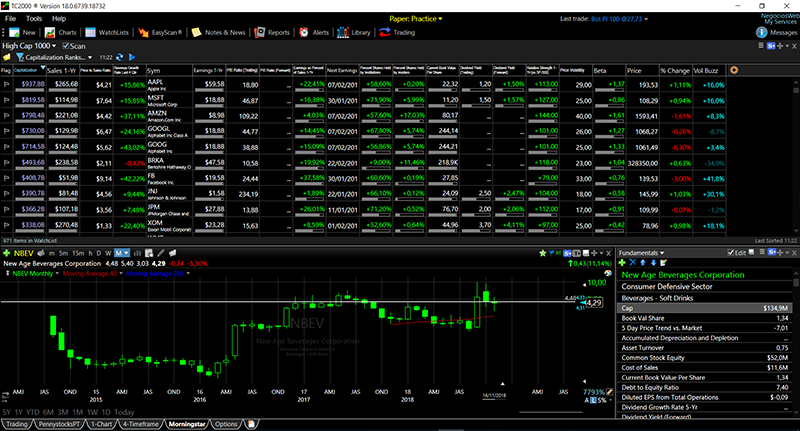Viewport: 800px width, 431px height.
Task: Toggle the Edit checkbox in Fundamentals
Action: [x=731, y=252]
